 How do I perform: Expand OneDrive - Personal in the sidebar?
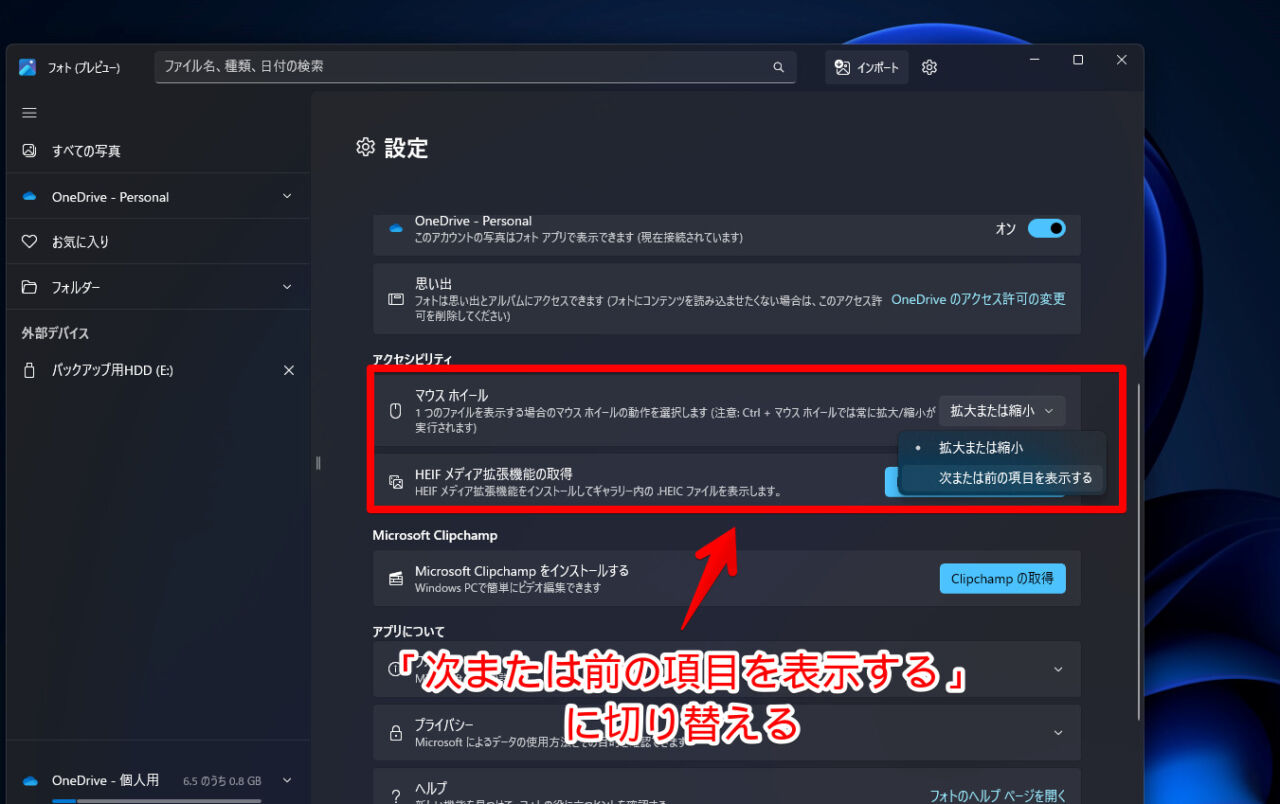click(x=287, y=197)
